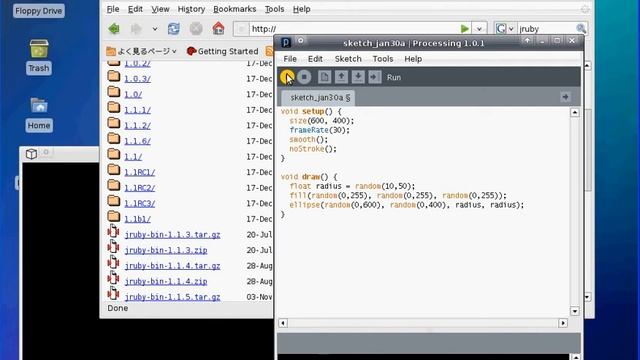Click the Processing window P icon
The image size is (640, 360).
286,42
